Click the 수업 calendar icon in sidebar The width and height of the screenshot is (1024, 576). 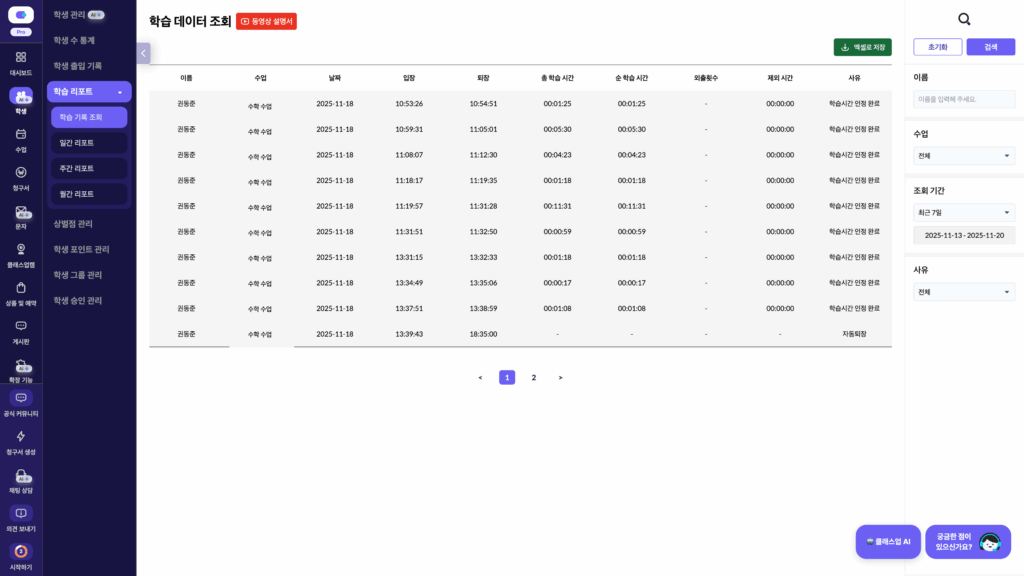21,134
